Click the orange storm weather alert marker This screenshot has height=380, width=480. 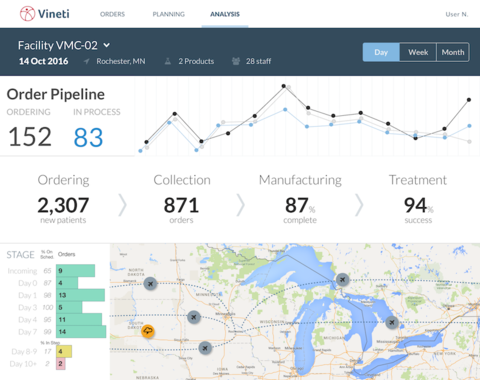point(148,331)
